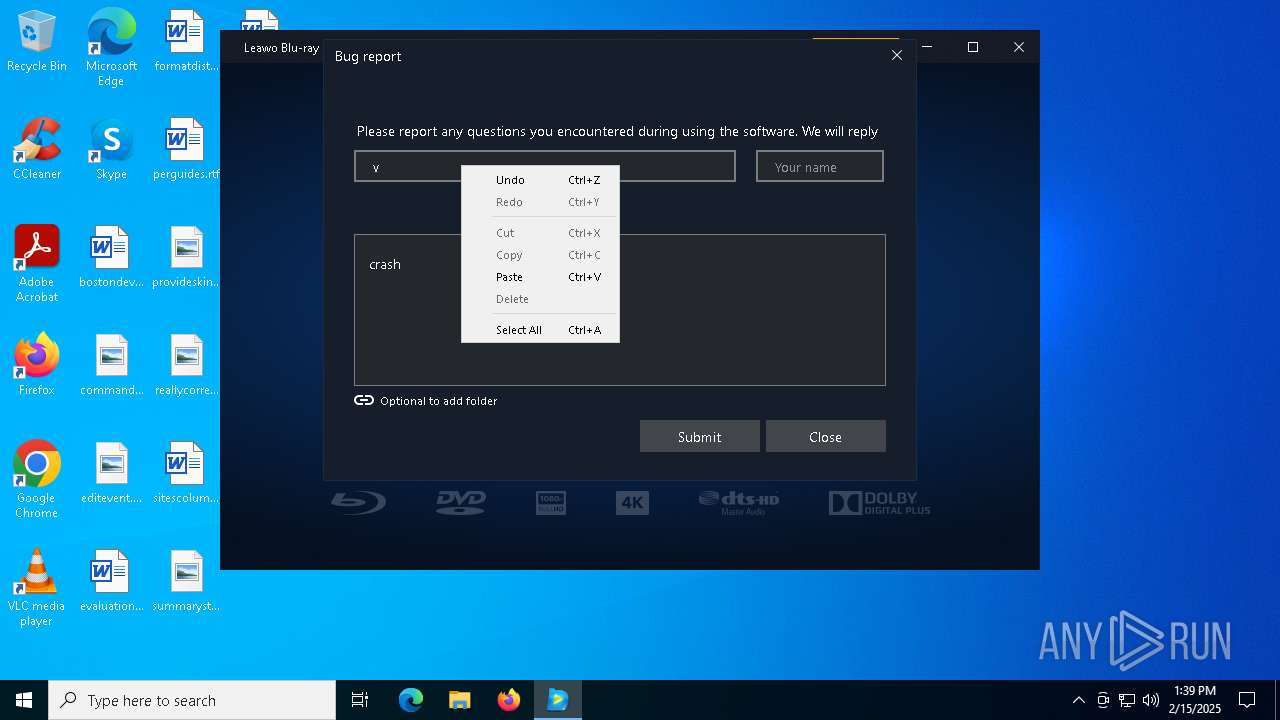Open Task View on taskbar
Viewport: 1280px width, 720px height.
(x=360, y=700)
